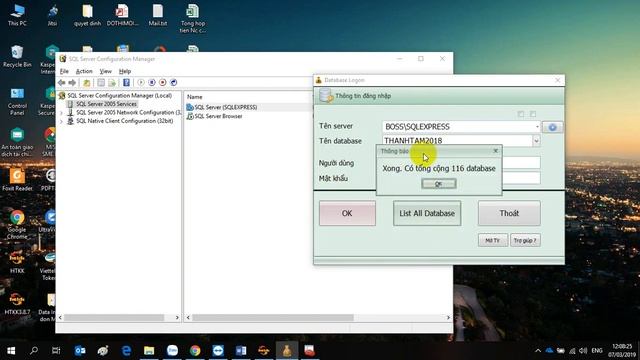640x360 pixels.
Task: Open TeamViewer from the taskbar
Action: point(218,351)
